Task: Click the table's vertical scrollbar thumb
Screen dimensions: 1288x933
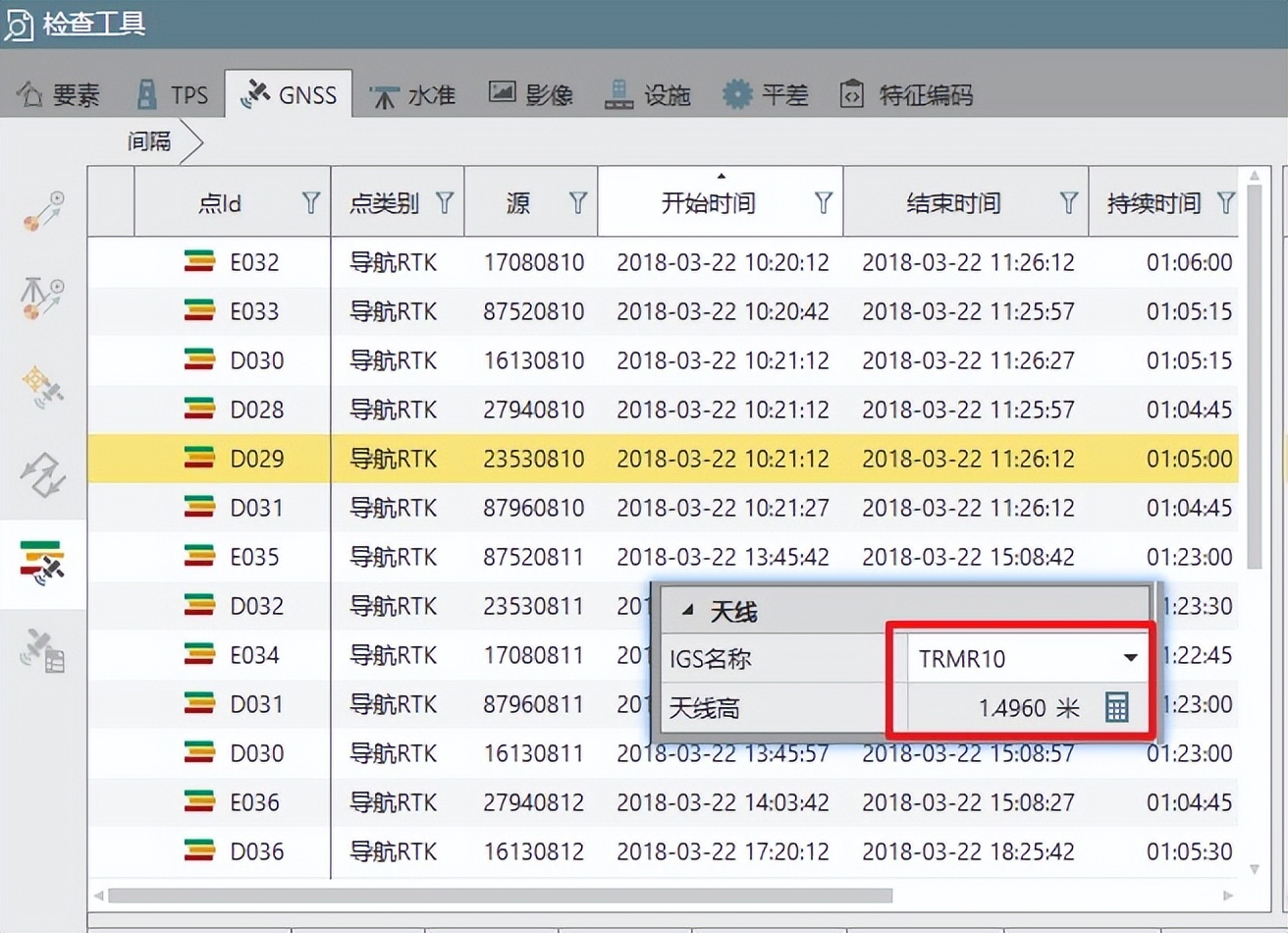Action: click(x=1254, y=377)
